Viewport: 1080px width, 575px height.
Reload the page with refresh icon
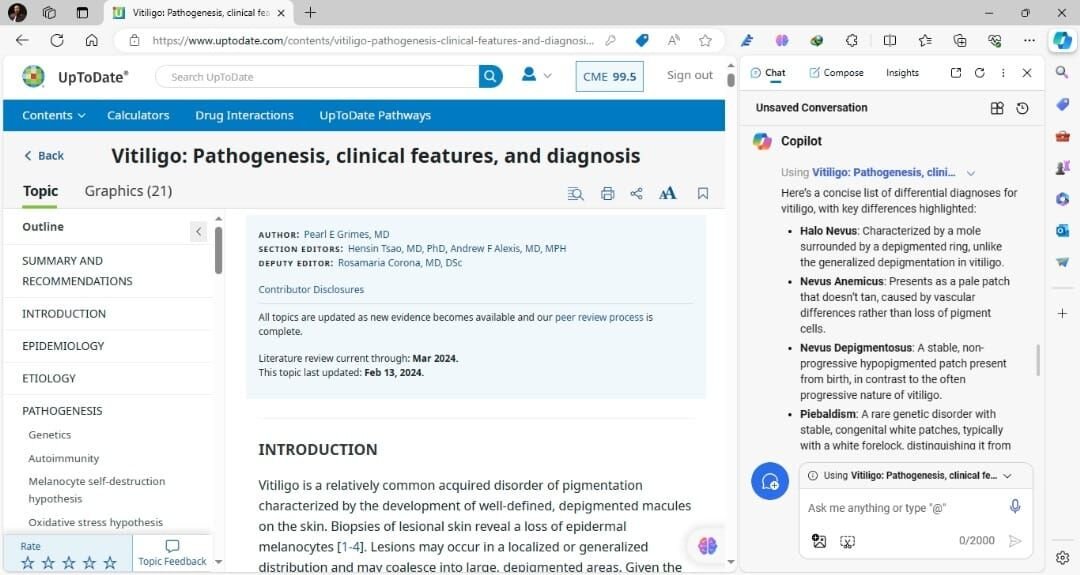pos(56,41)
